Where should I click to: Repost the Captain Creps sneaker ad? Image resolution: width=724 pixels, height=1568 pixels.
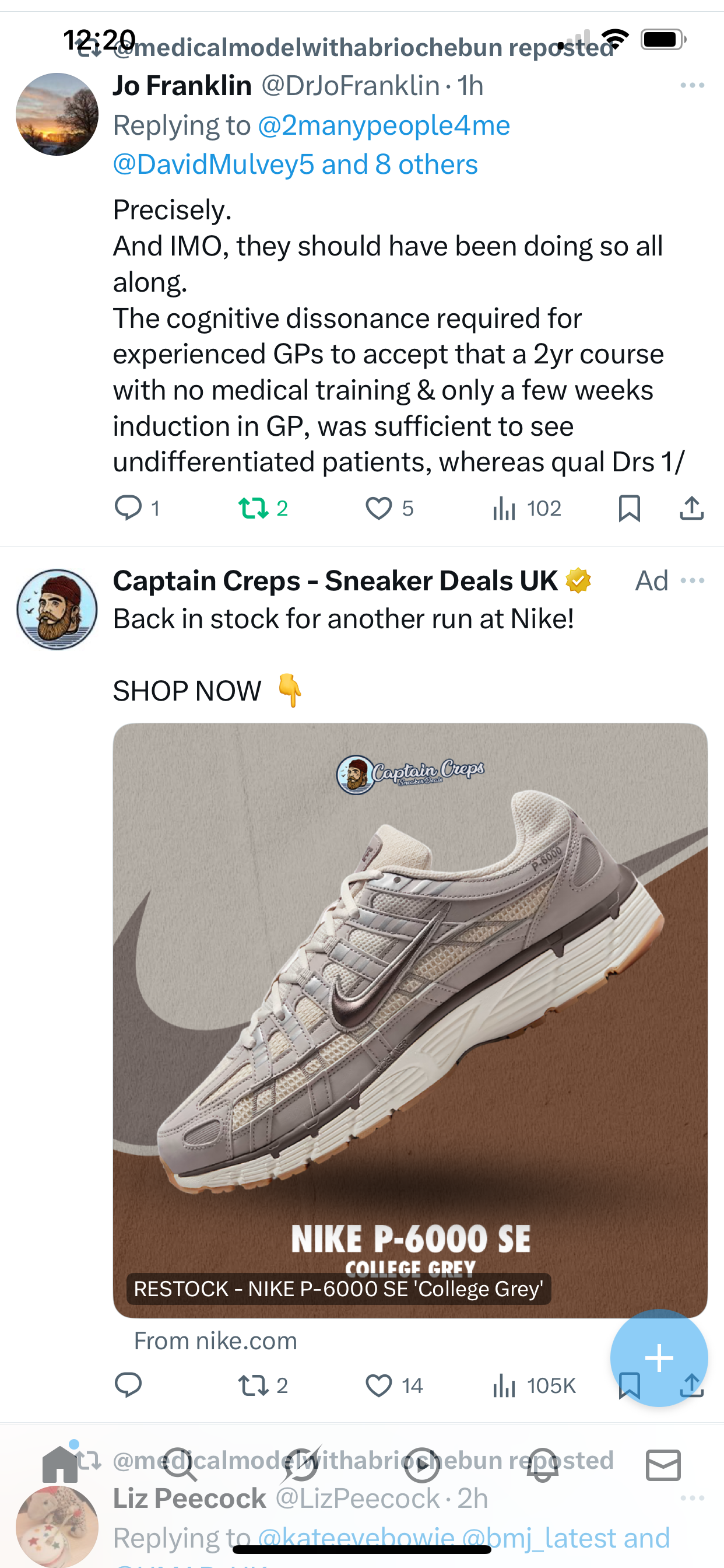point(253,1385)
